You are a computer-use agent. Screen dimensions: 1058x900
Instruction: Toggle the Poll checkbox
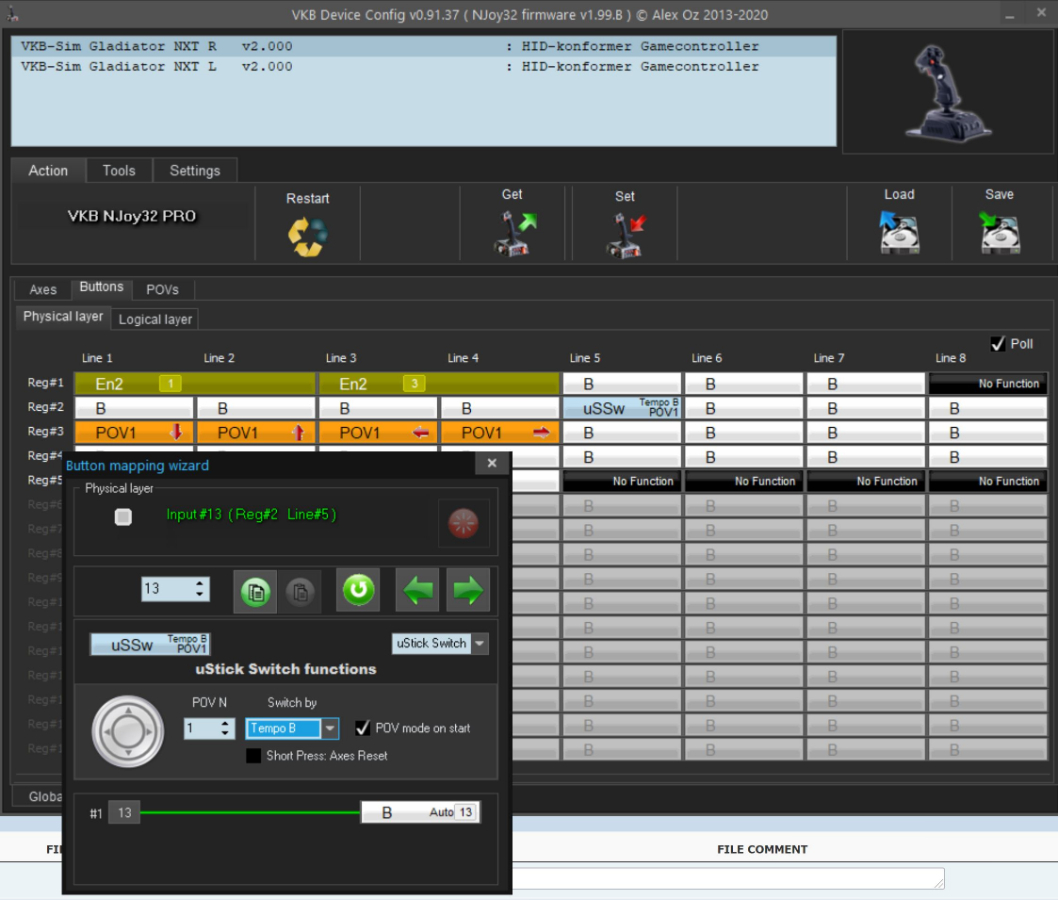[998, 344]
